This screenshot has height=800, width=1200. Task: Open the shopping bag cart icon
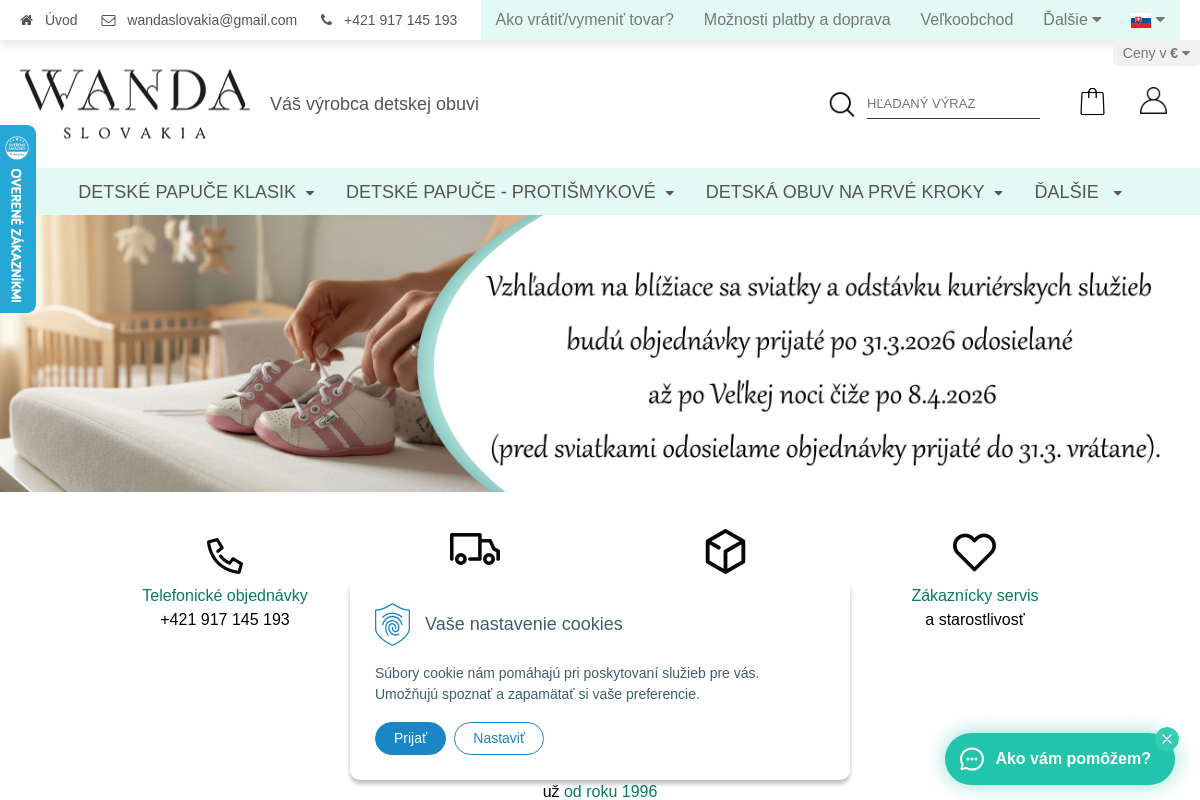(1092, 102)
